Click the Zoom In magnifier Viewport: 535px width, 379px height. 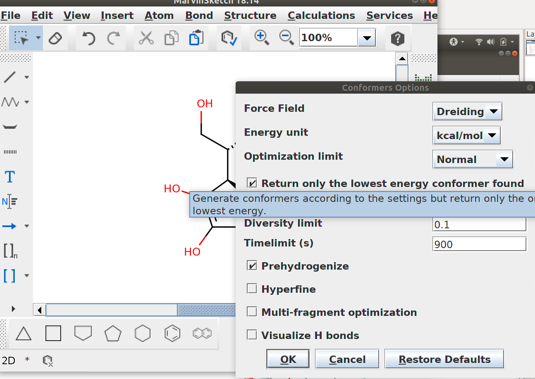pos(261,38)
